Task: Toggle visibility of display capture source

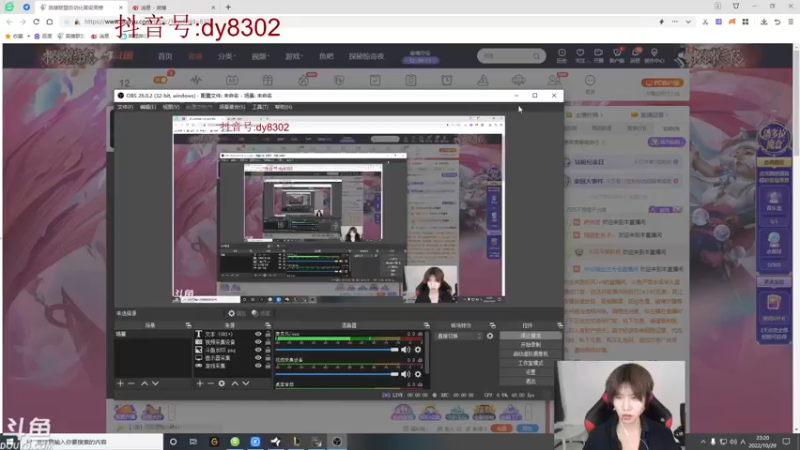Action: pos(258,358)
